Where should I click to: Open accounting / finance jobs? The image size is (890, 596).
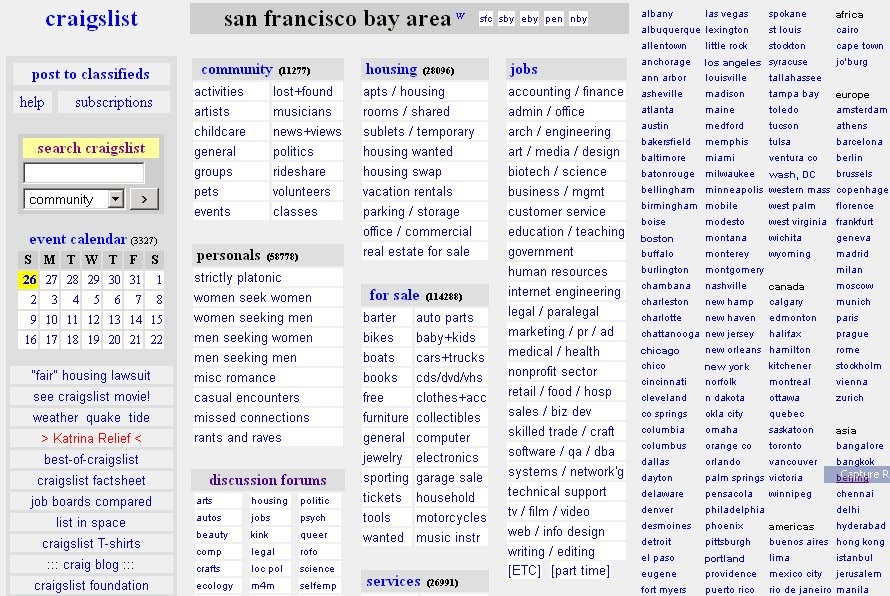[565, 91]
